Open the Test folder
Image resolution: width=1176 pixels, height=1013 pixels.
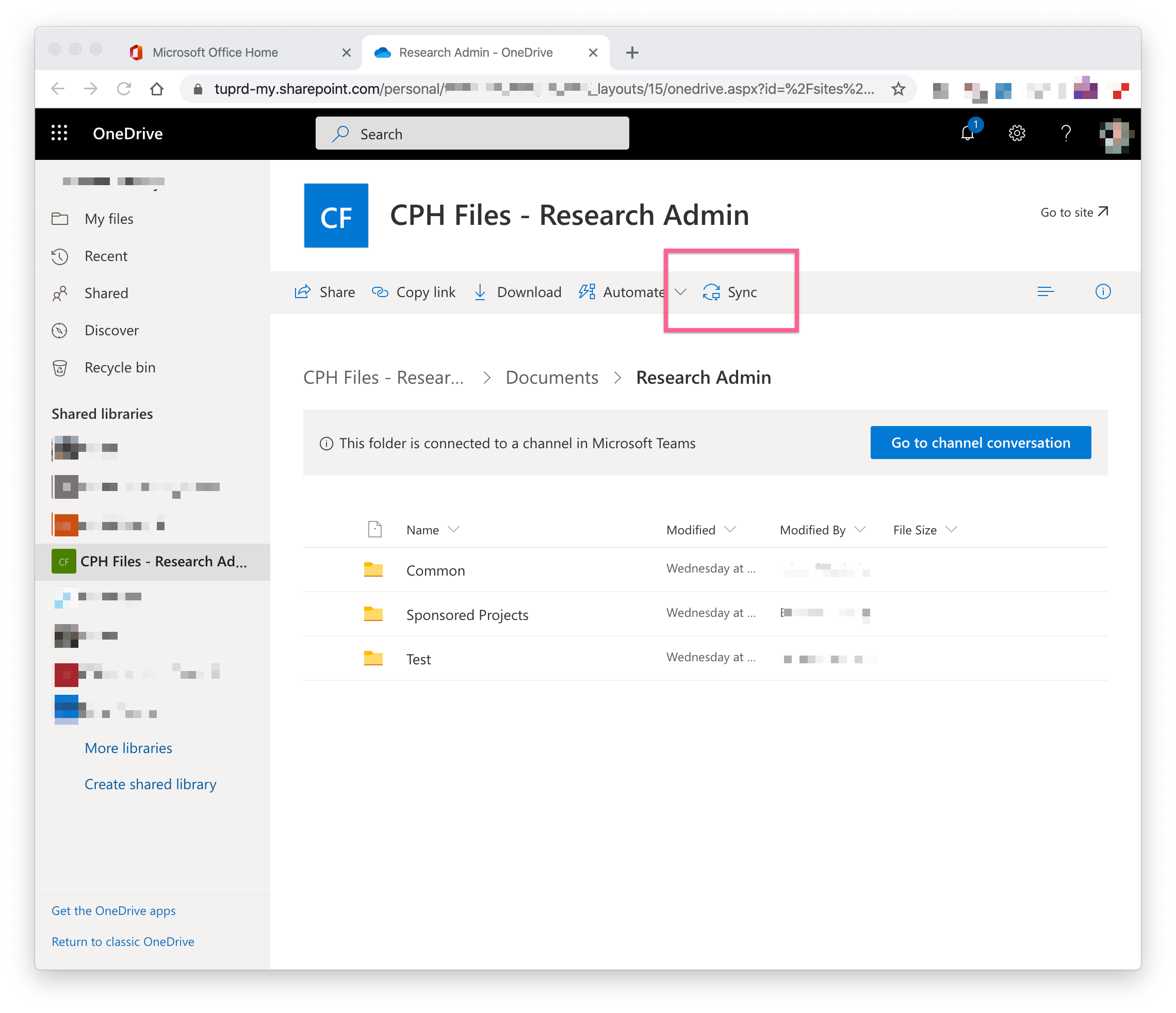[x=418, y=660]
